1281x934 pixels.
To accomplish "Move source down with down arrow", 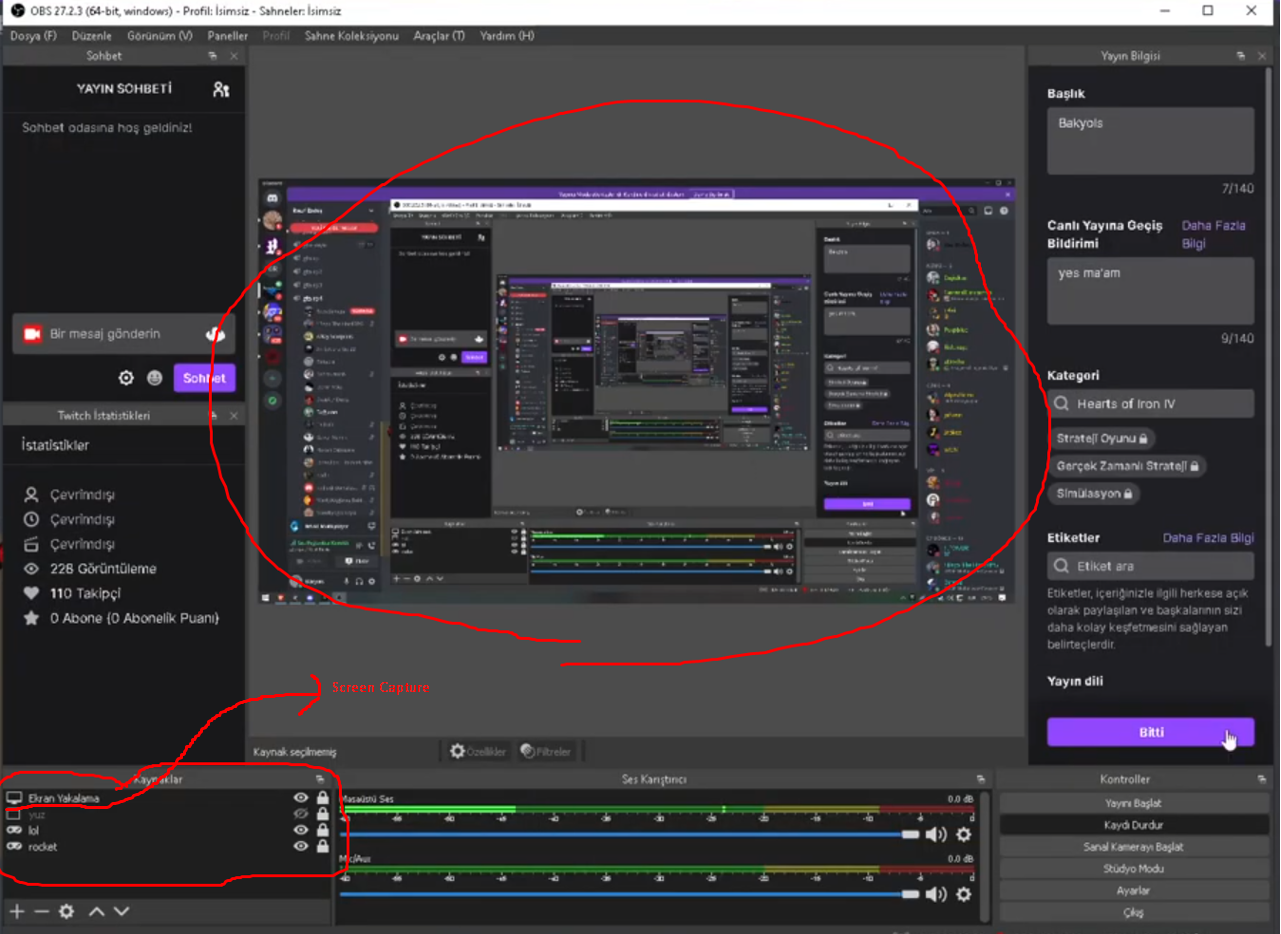I will click(x=121, y=911).
